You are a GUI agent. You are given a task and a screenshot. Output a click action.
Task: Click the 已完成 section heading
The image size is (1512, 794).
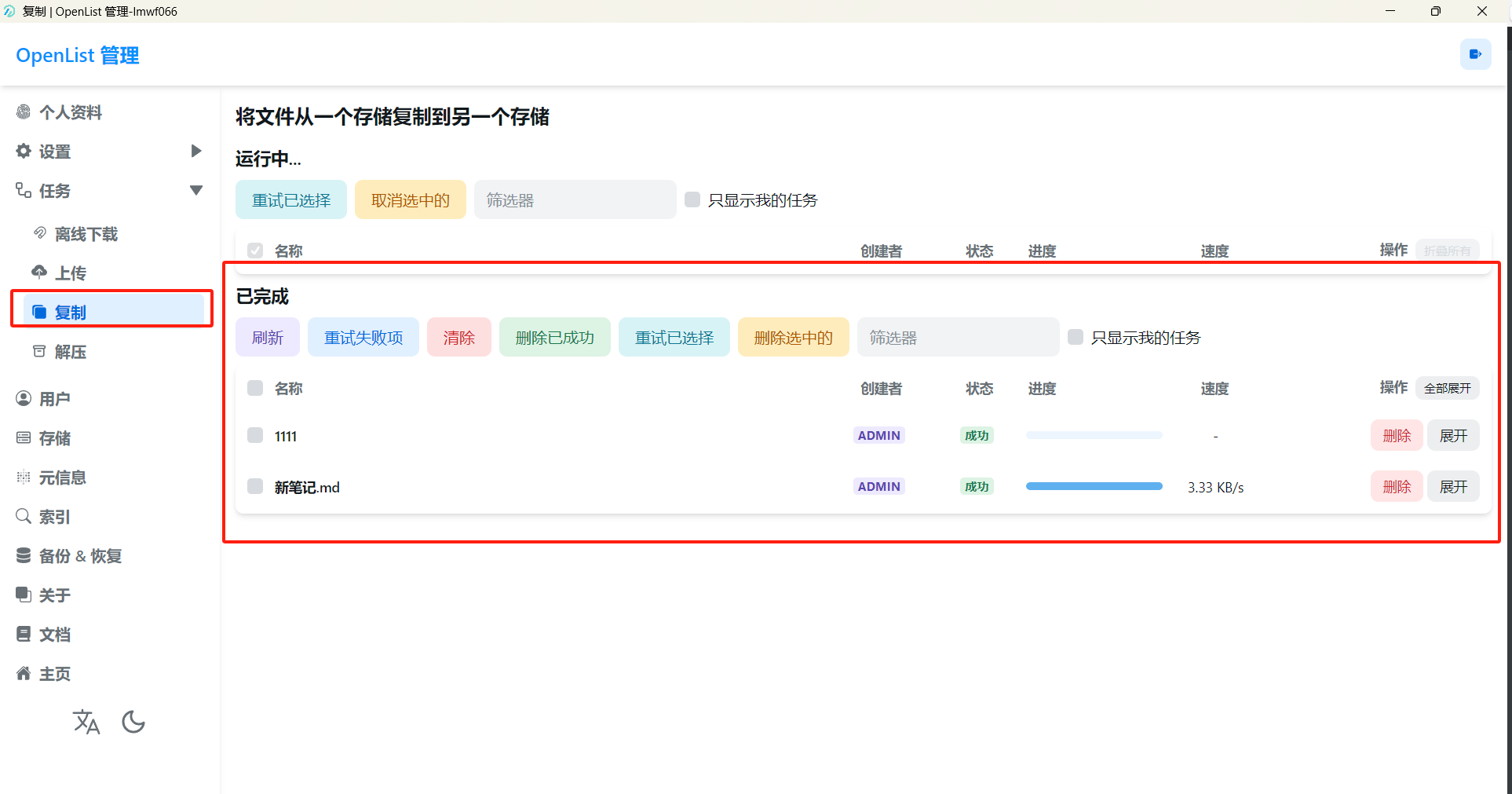[x=262, y=296]
